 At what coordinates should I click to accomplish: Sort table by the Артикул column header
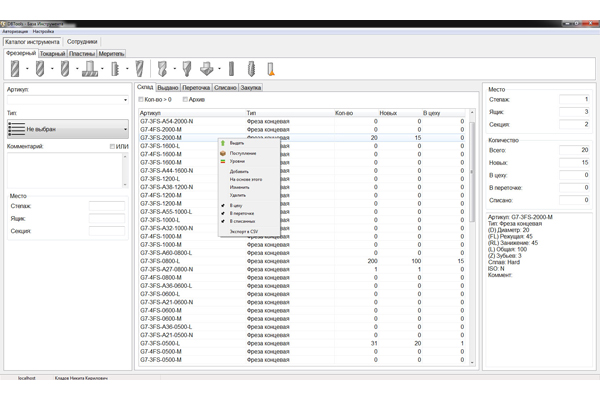pyautogui.click(x=192, y=113)
